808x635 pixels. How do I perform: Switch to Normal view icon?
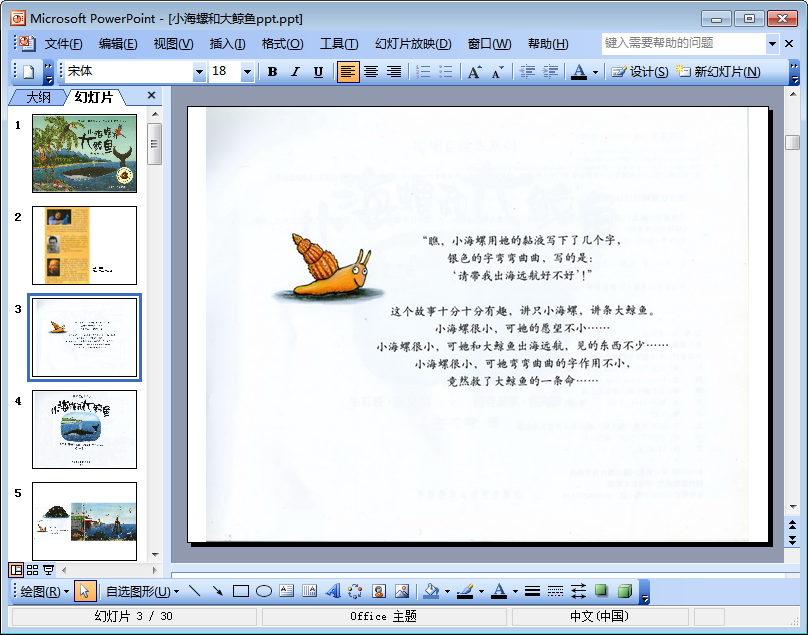pyautogui.click(x=16, y=570)
